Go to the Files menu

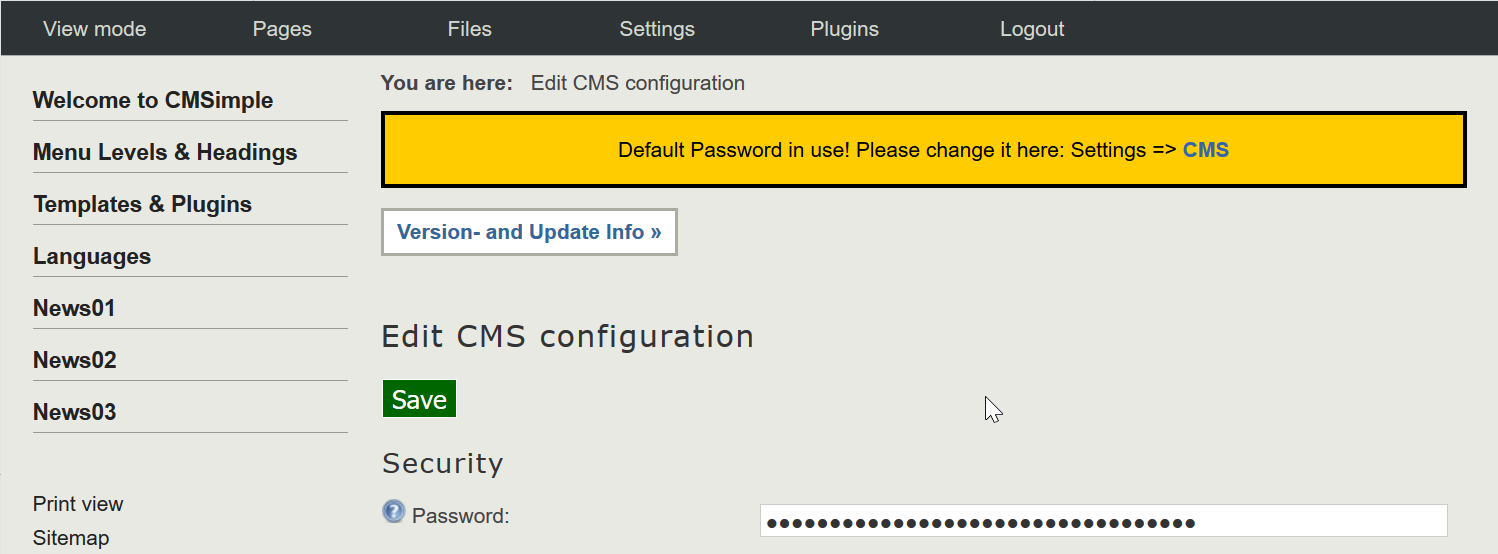click(469, 29)
